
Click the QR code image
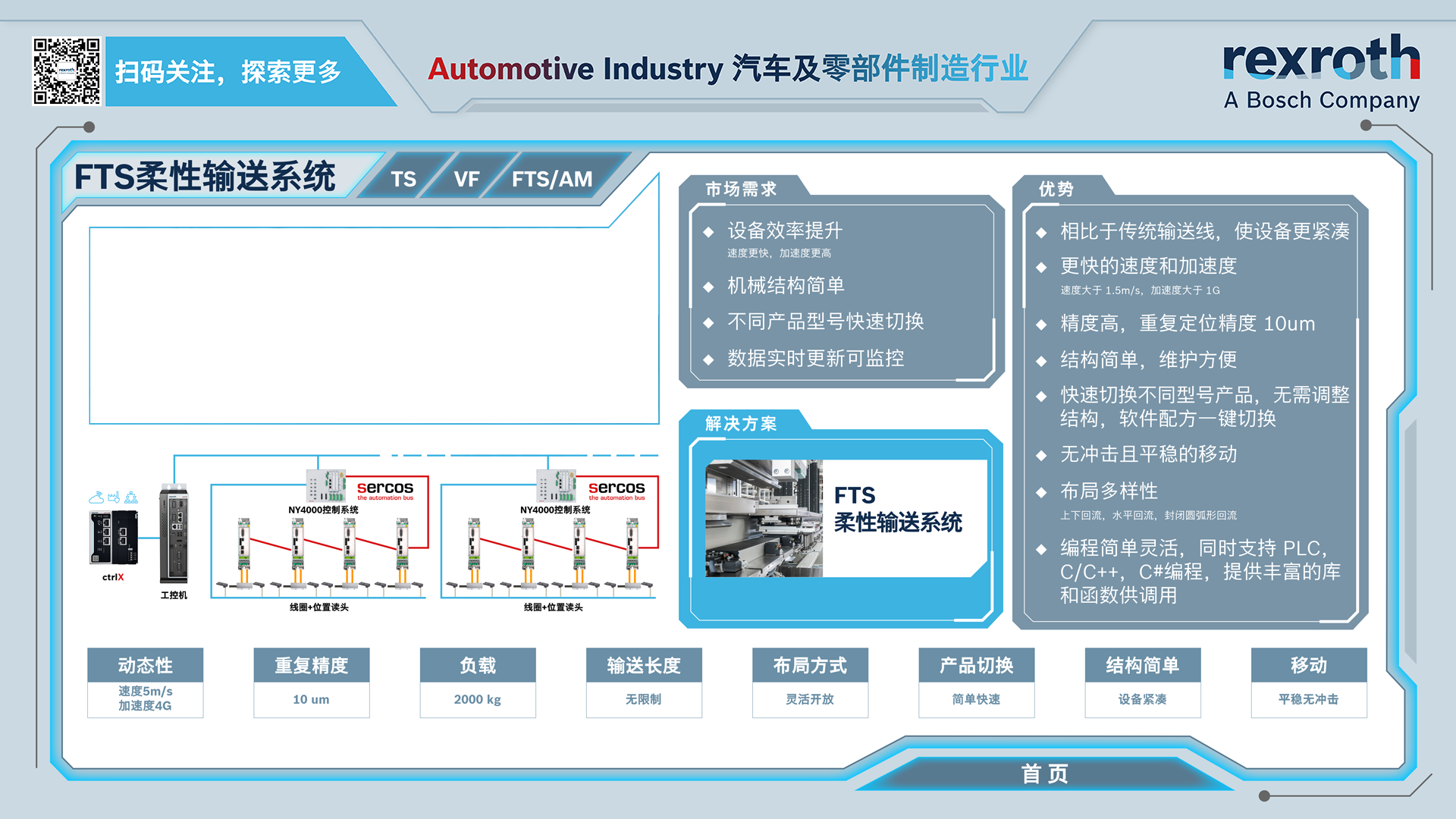67,71
